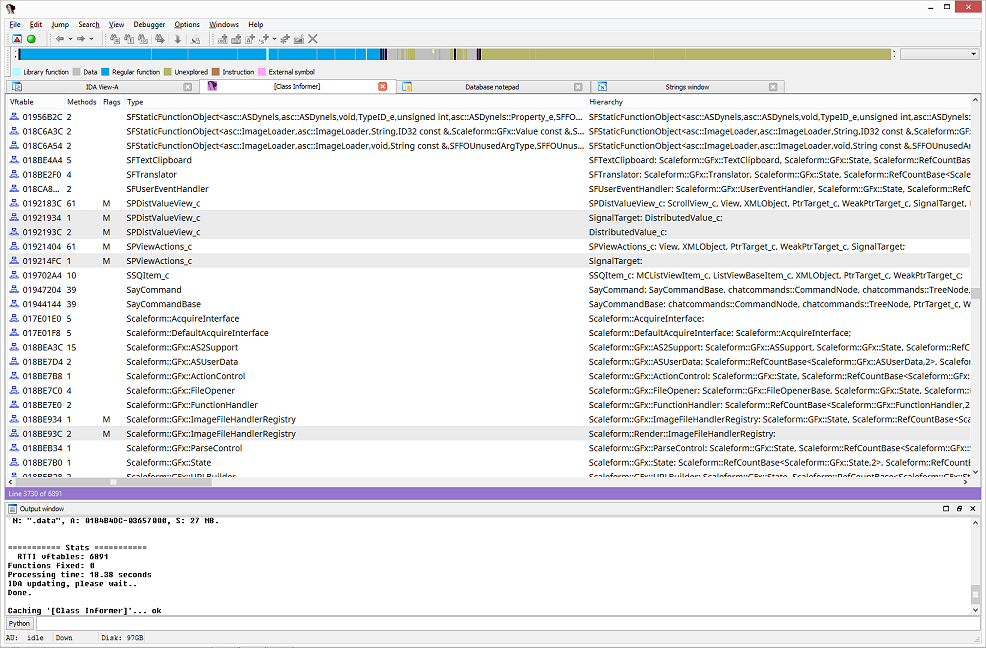Switch to the IDA View-A tab
Image resolution: width=986 pixels, height=648 pixels.
[x=102, y=87]
